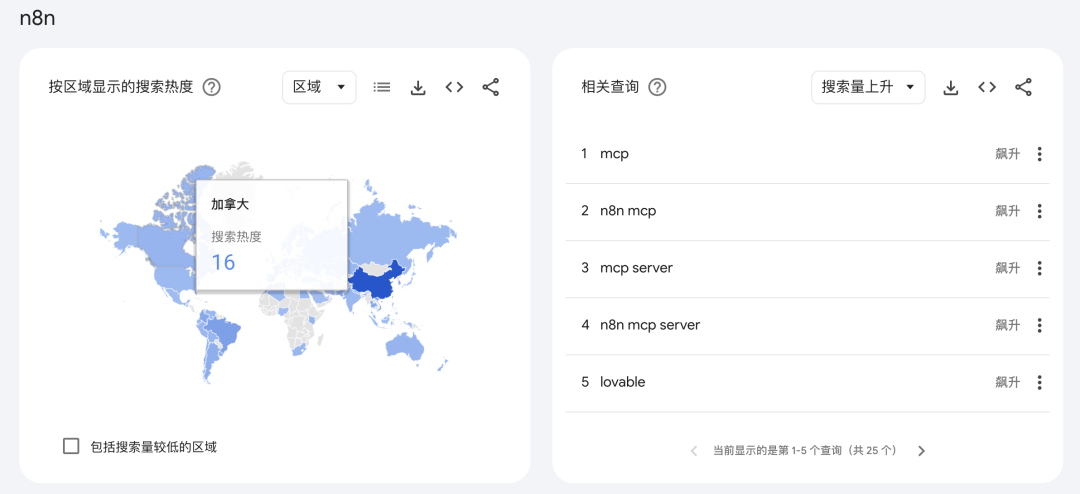Share the related queries card

coord(1024,88)
